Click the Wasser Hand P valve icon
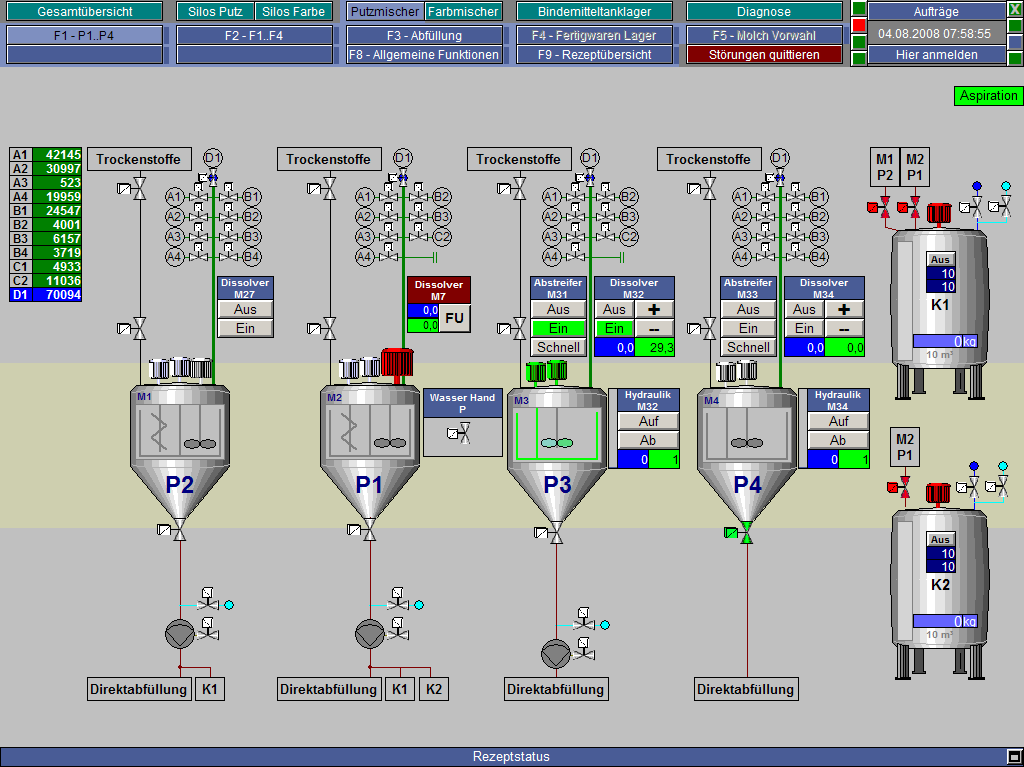This screenshot has width=1024, height=767. click(462, 433)
